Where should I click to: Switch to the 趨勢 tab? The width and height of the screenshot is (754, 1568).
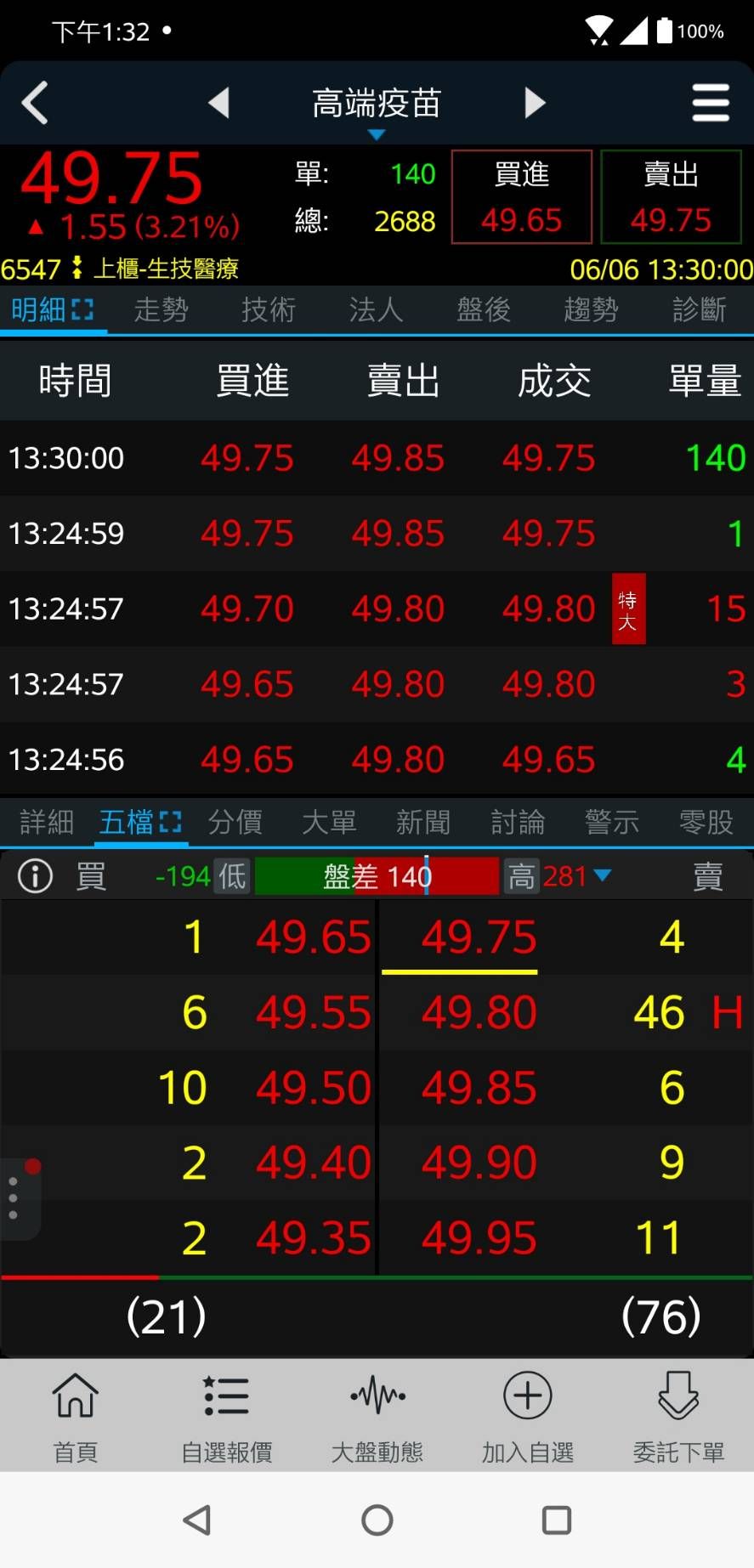click(591, 309)
